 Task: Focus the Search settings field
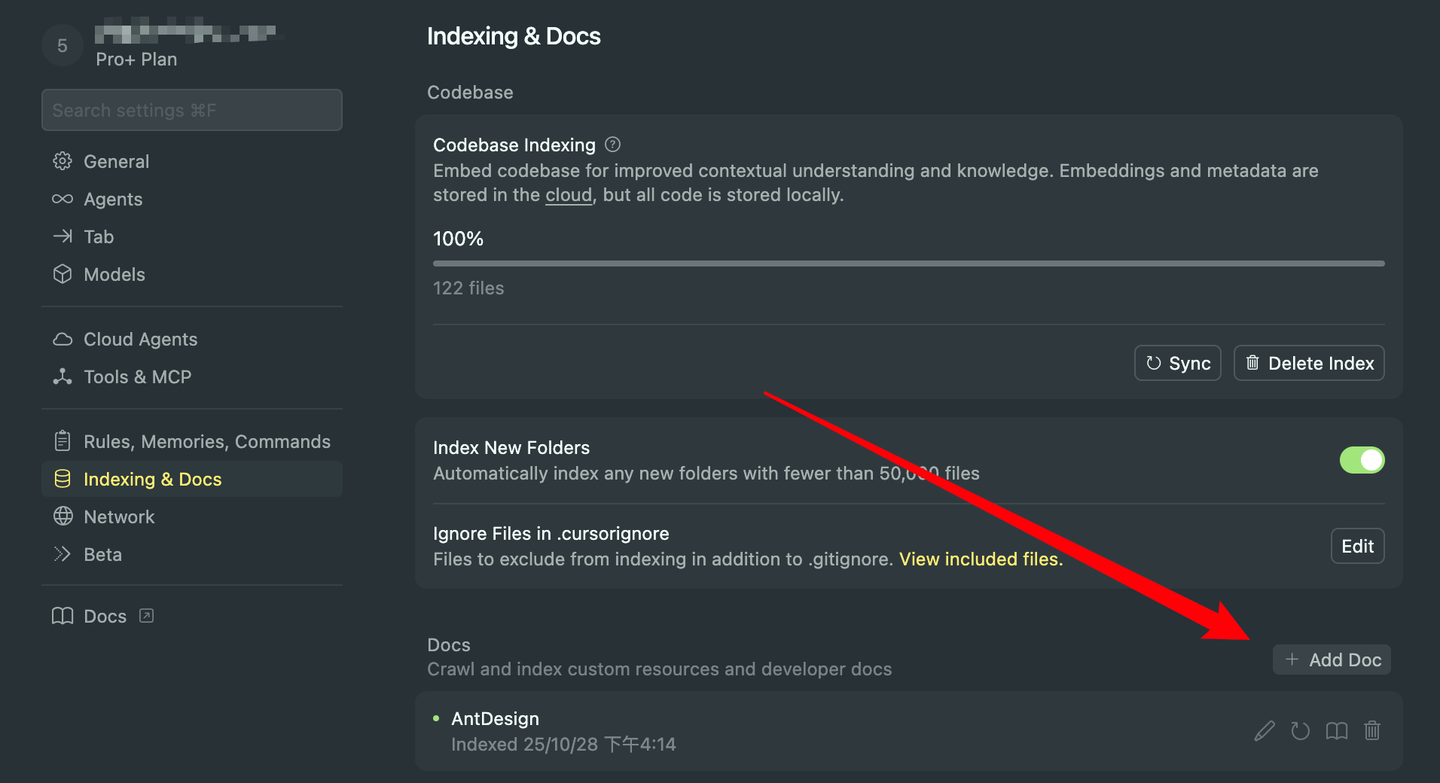tap(192, 110)
